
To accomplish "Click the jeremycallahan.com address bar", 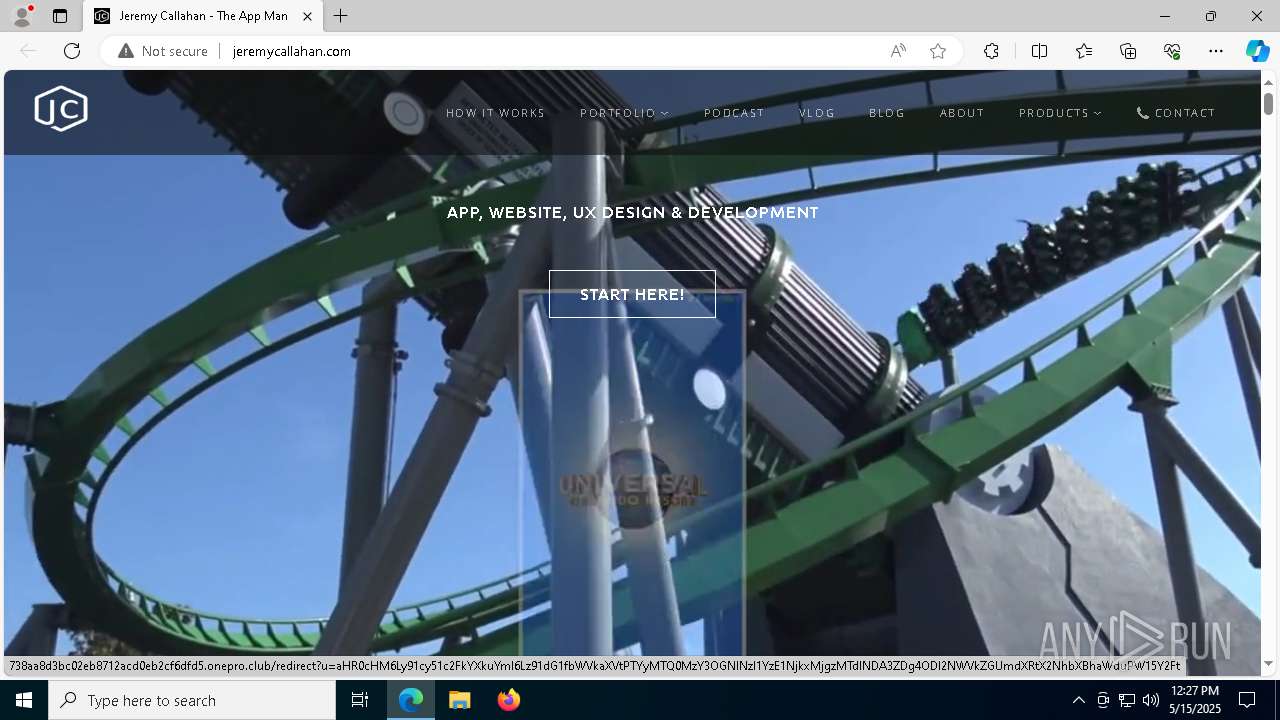I will point(292,51).
